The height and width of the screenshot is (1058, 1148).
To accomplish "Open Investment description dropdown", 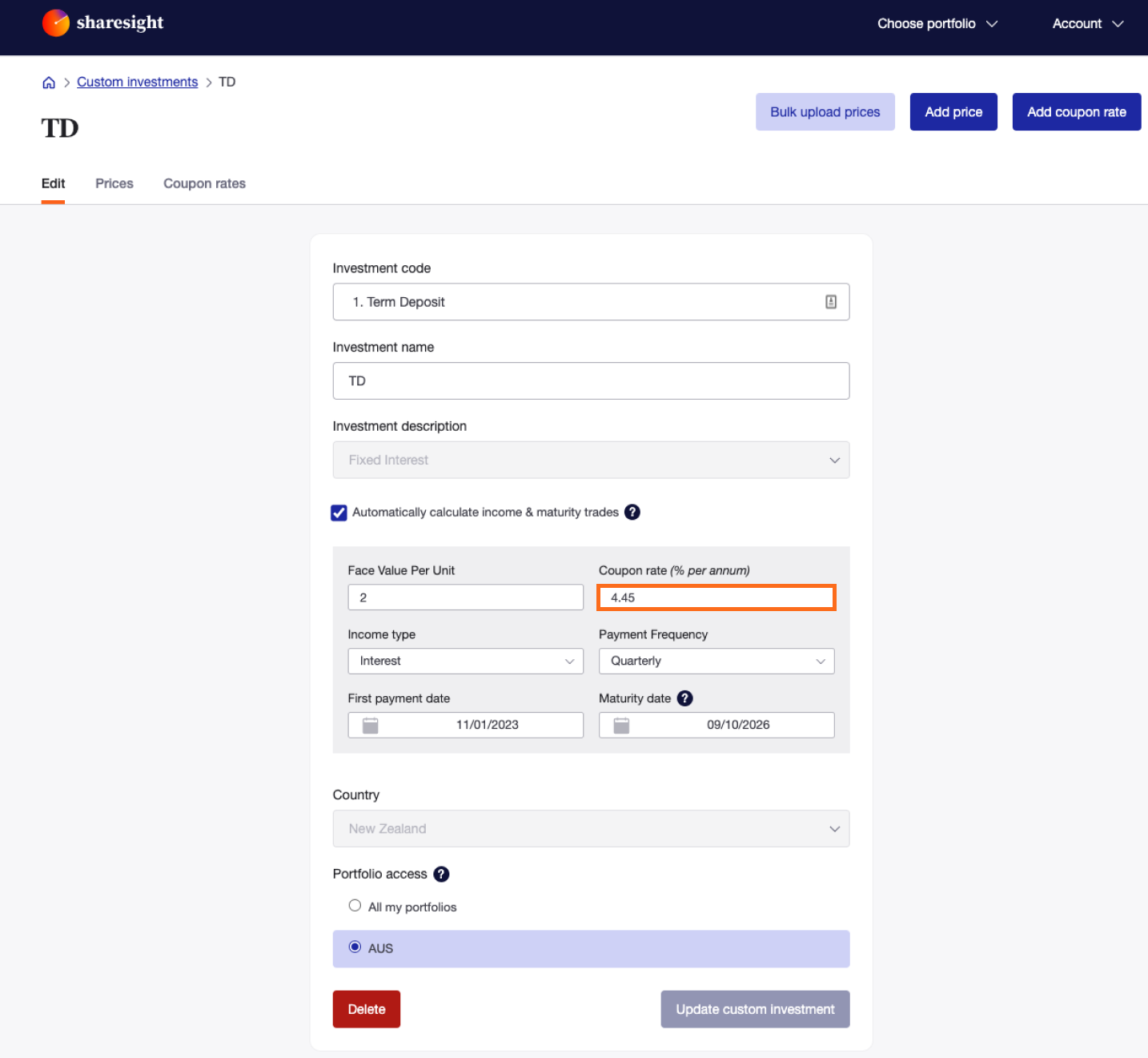I will [x=591, y=460].
